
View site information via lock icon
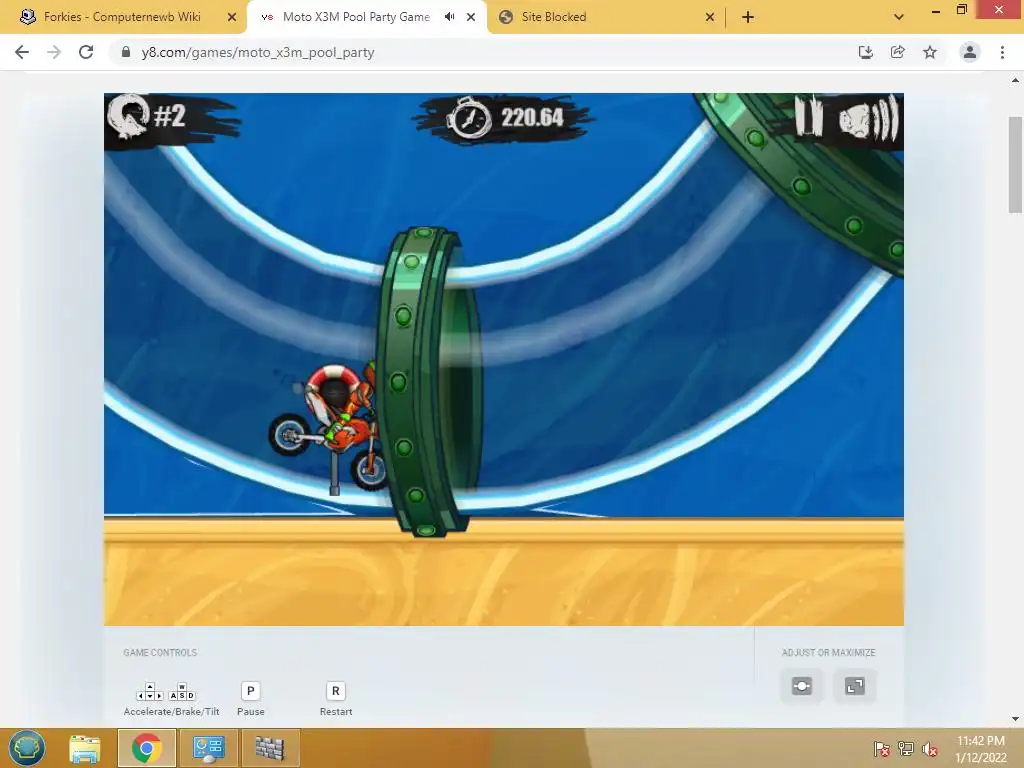coord(126,52)
